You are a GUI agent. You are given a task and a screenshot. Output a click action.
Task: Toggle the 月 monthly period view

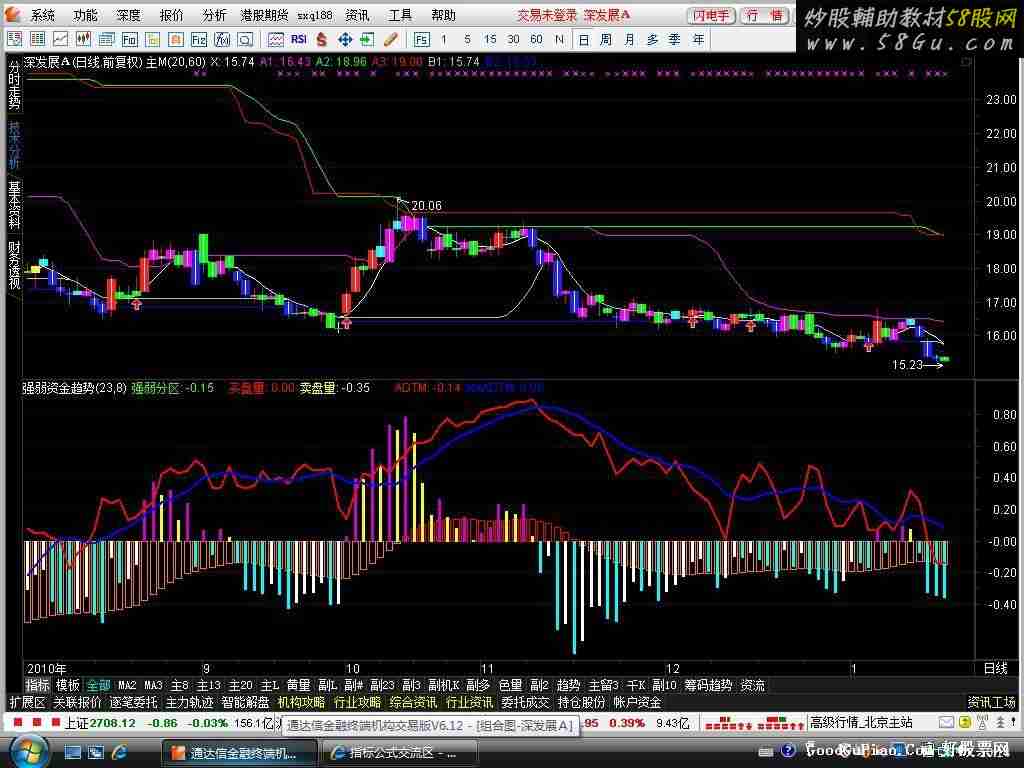point(629,39)
